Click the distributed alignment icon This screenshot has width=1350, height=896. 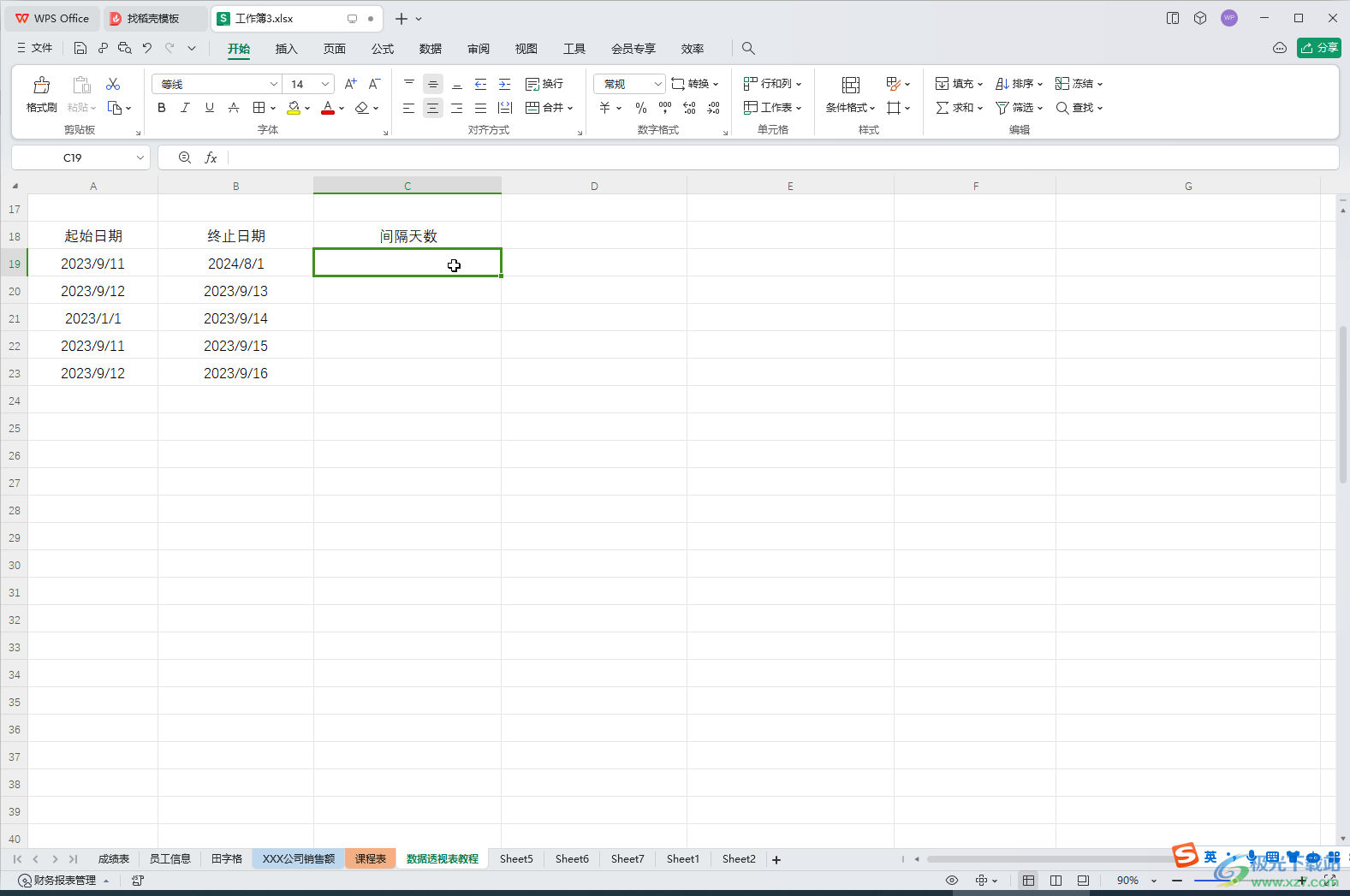coord(505,108)
